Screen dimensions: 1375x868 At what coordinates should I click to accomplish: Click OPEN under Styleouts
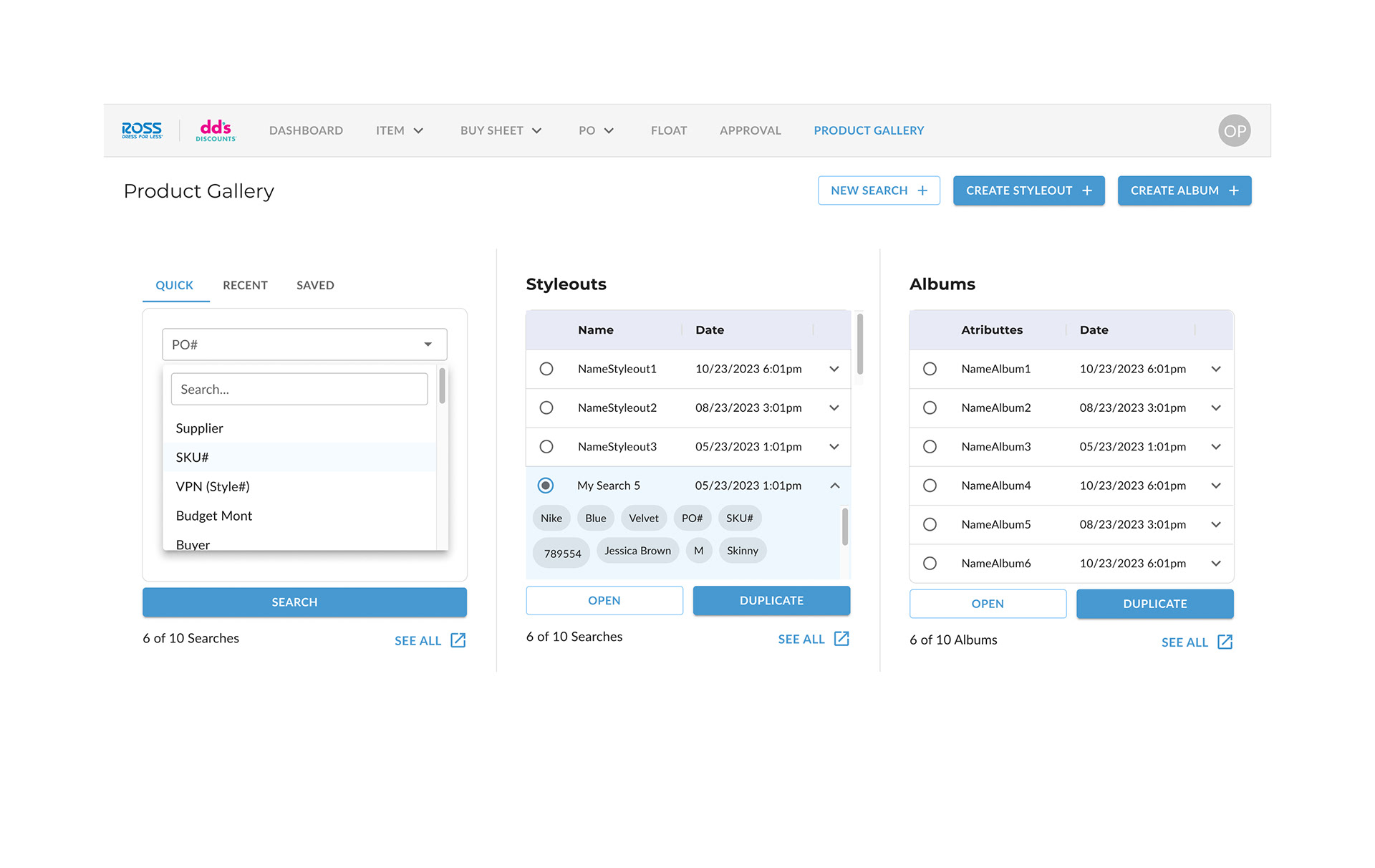coord(604,600)
